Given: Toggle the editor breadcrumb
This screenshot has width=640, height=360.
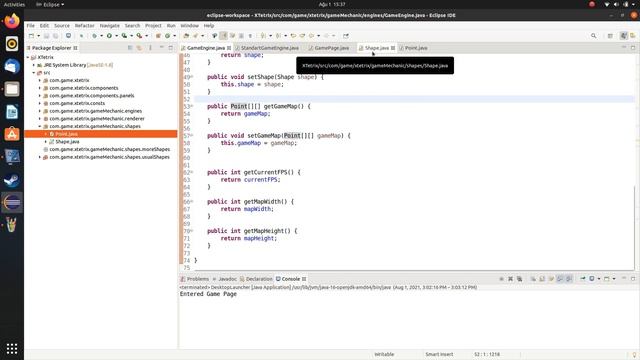Looking at the screenshot, I should [214, 36].
